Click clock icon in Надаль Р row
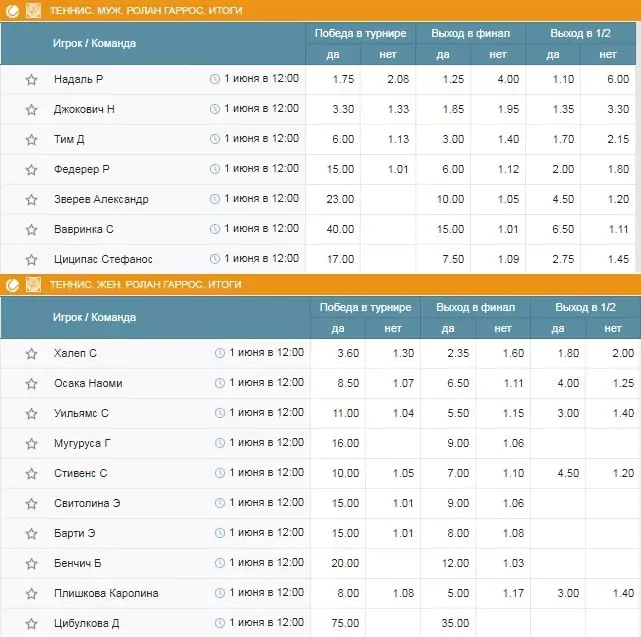The width and height of the screenshot is (641, 637). (215, 79)
